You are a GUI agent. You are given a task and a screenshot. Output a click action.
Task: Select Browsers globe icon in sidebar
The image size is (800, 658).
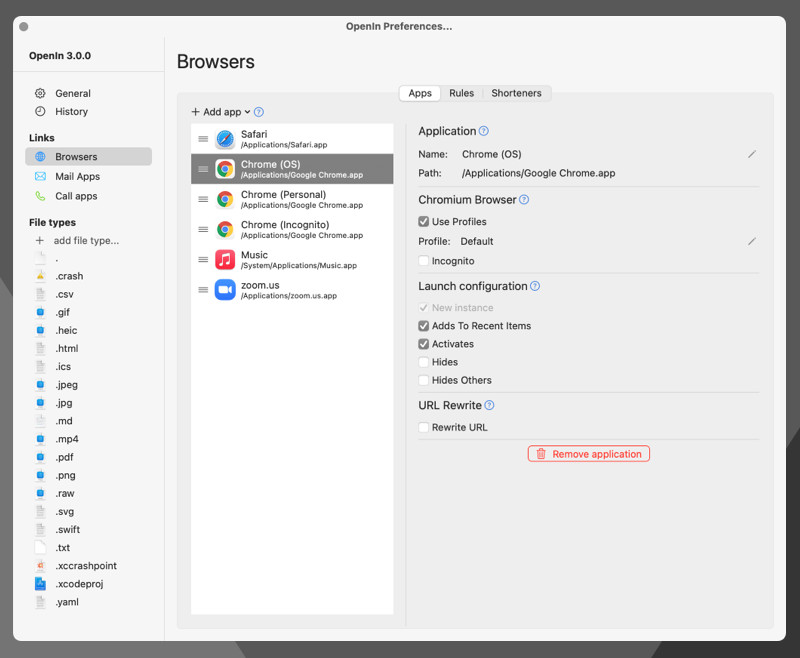click(x=40, y=157)
